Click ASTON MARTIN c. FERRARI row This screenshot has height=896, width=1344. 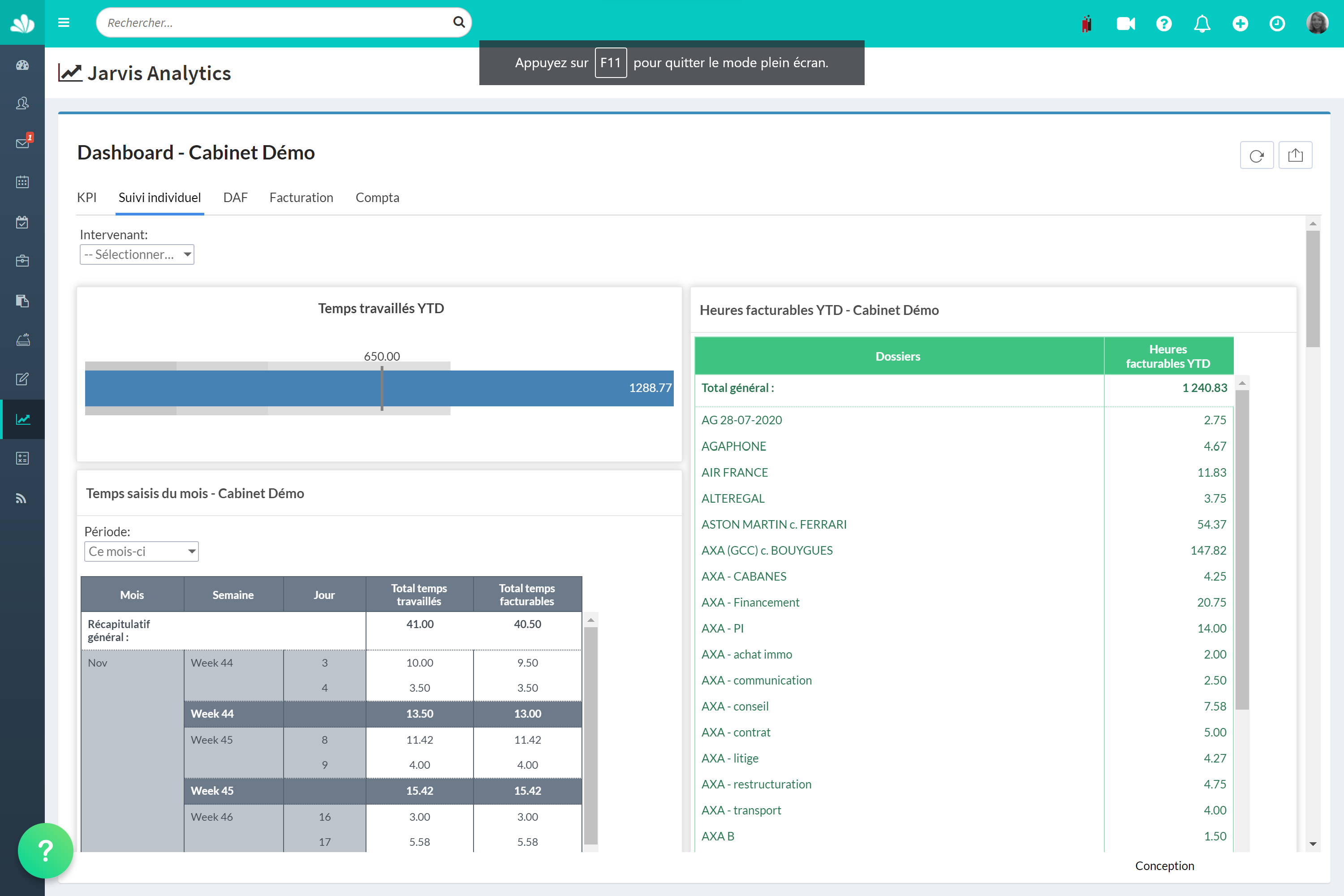click(x=964, y=525)
